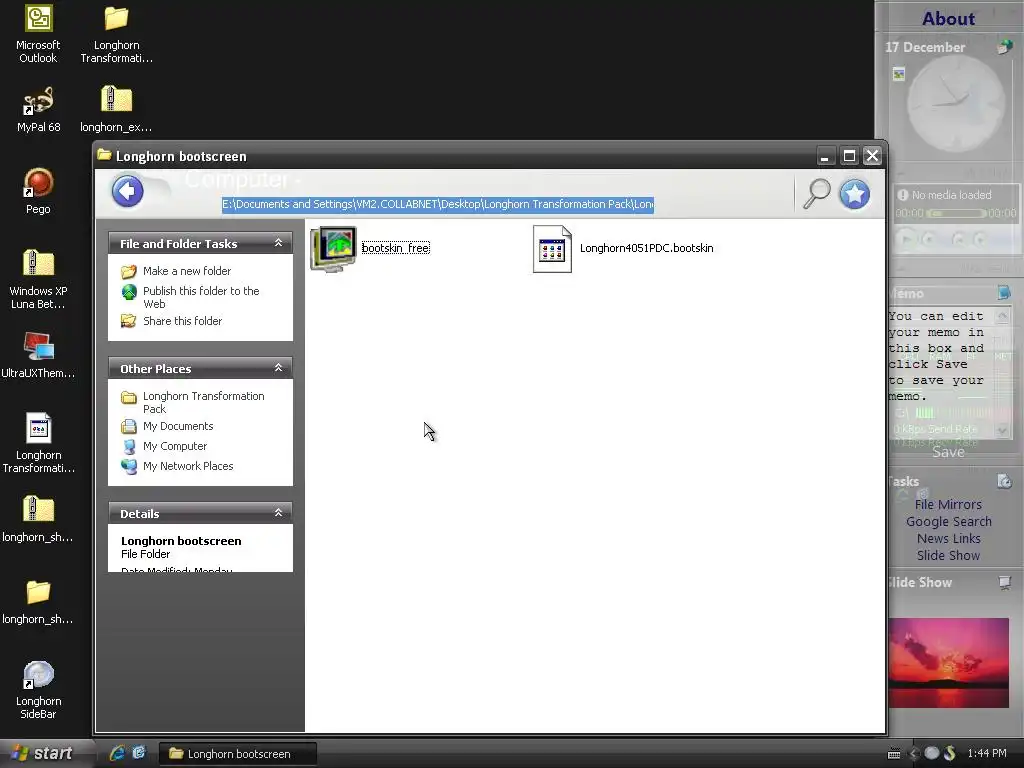Click the Slide Show panel monitor icon
This screenshot has height=768, width=1024.
pyautogui.click(x=1004, y=582)
